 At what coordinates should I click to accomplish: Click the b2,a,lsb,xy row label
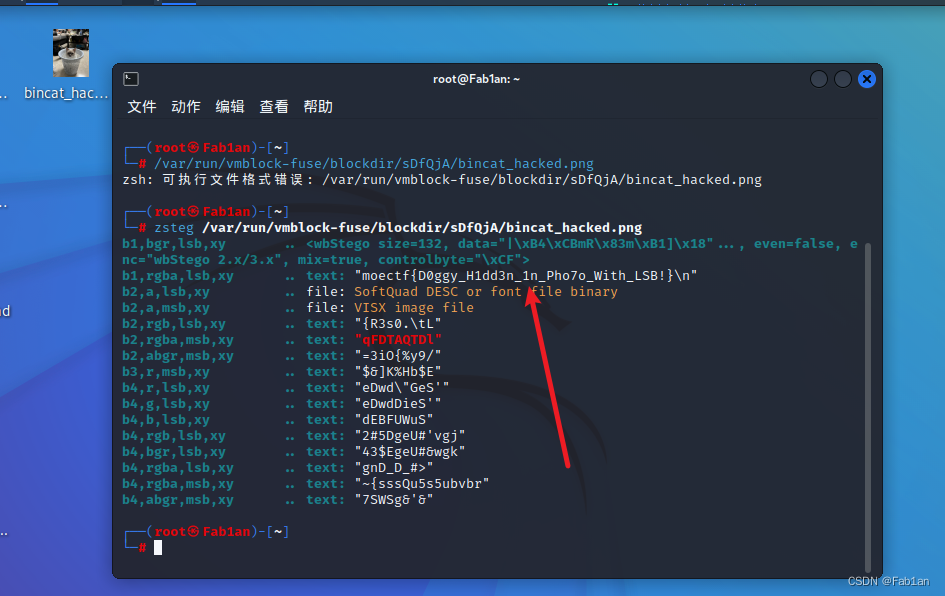coord(166,292)
